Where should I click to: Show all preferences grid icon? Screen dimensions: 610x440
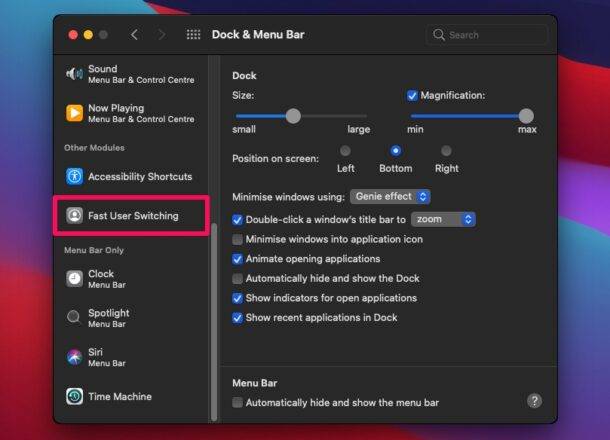pos(193,35)
